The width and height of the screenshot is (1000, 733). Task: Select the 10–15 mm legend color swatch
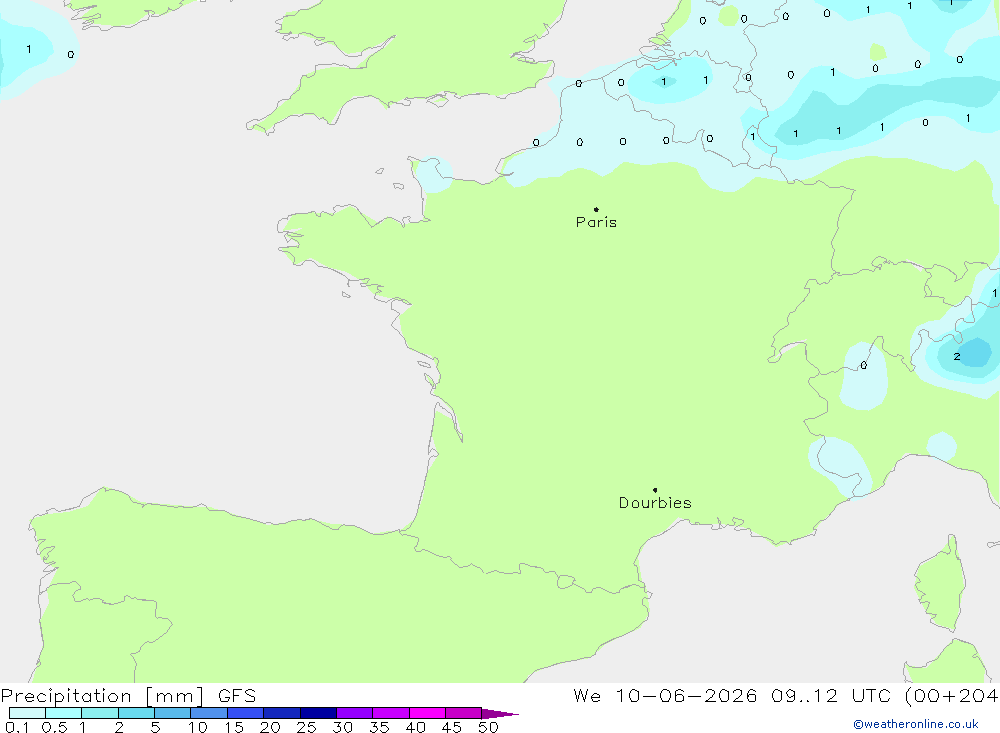click(x=209, y=713)
